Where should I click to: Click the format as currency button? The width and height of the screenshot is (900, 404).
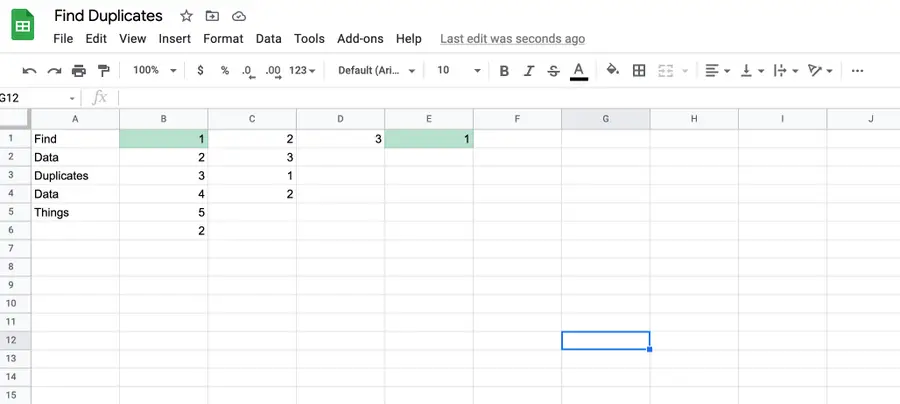point(201,71)
